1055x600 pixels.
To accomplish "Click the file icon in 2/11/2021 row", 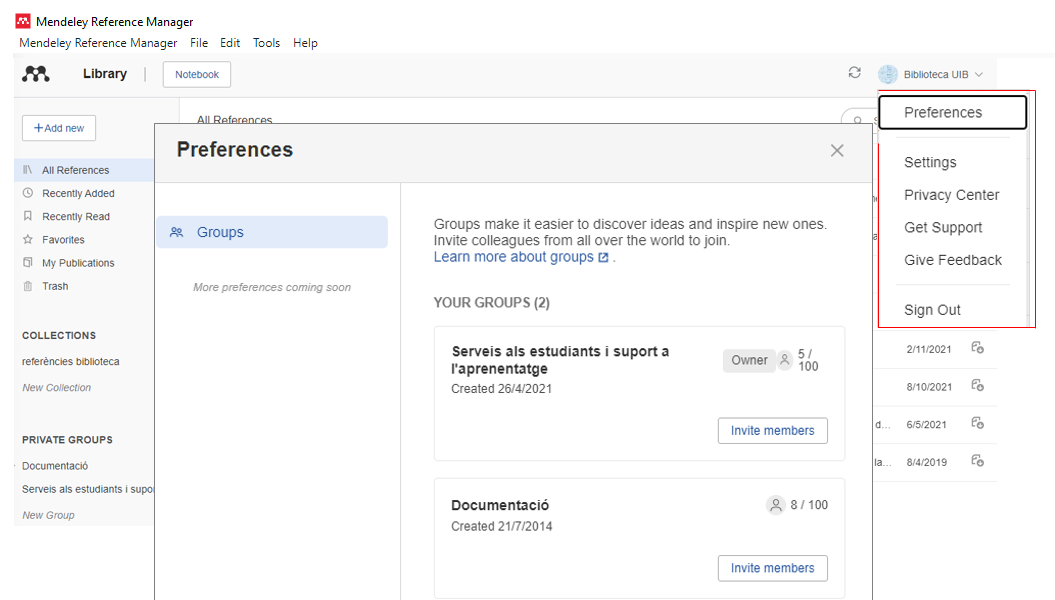I will pos(978,348).
